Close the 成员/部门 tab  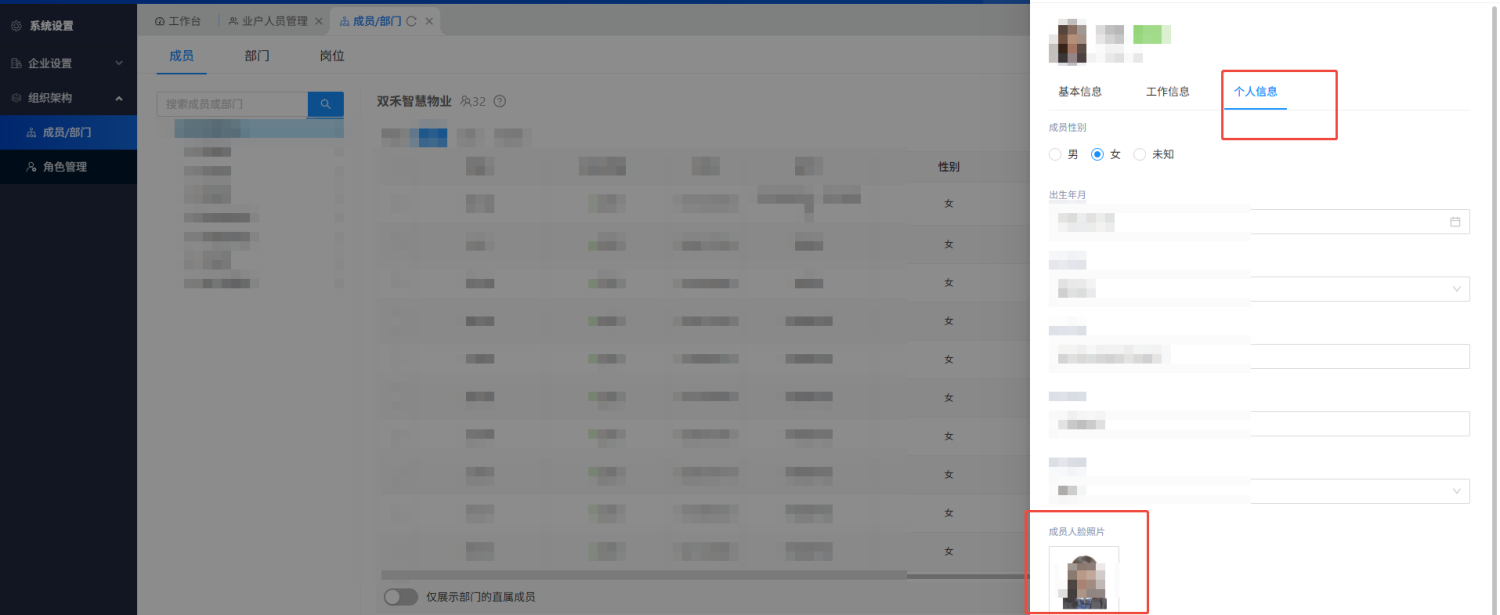point(429,21)
